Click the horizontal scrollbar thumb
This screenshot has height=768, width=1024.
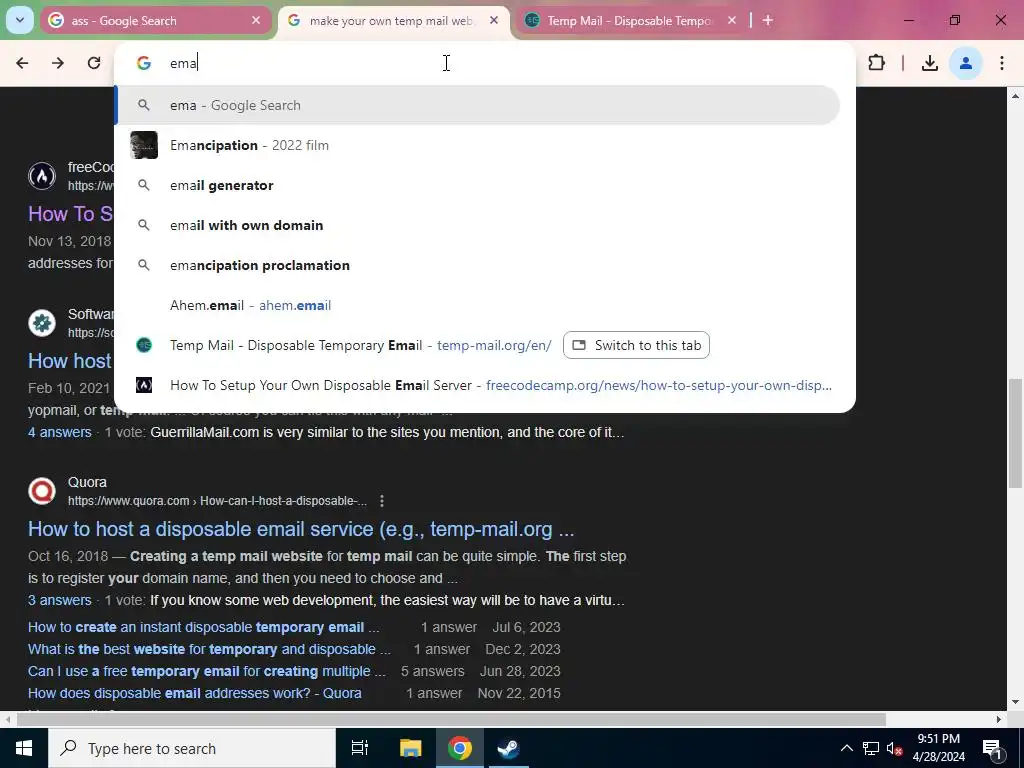pyautogui.click(x=451, y=720)
